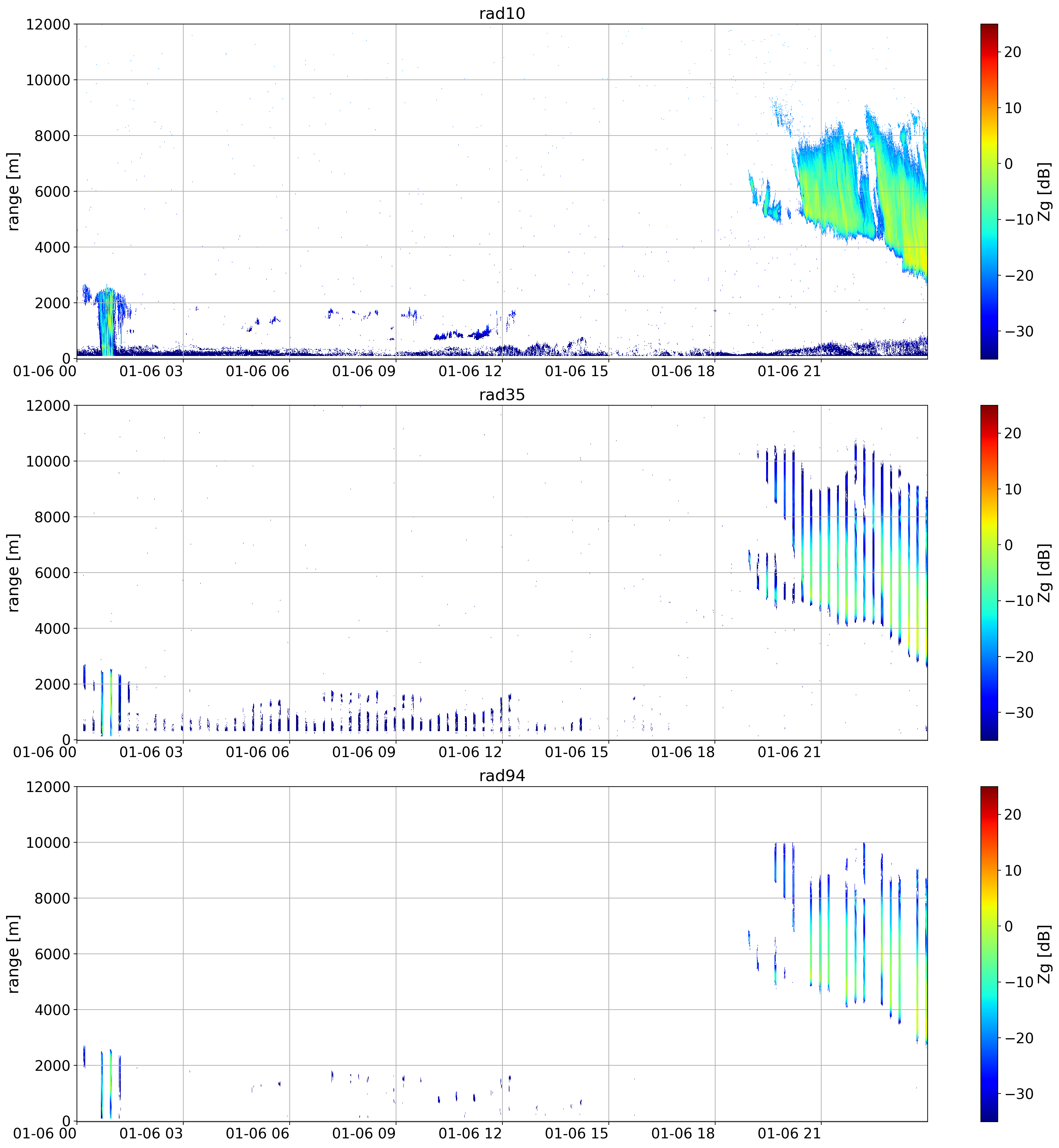Click the −30 label on rad10 colorbar
Screen dimensions: 1059x1148
click(x=1019, y=332)
